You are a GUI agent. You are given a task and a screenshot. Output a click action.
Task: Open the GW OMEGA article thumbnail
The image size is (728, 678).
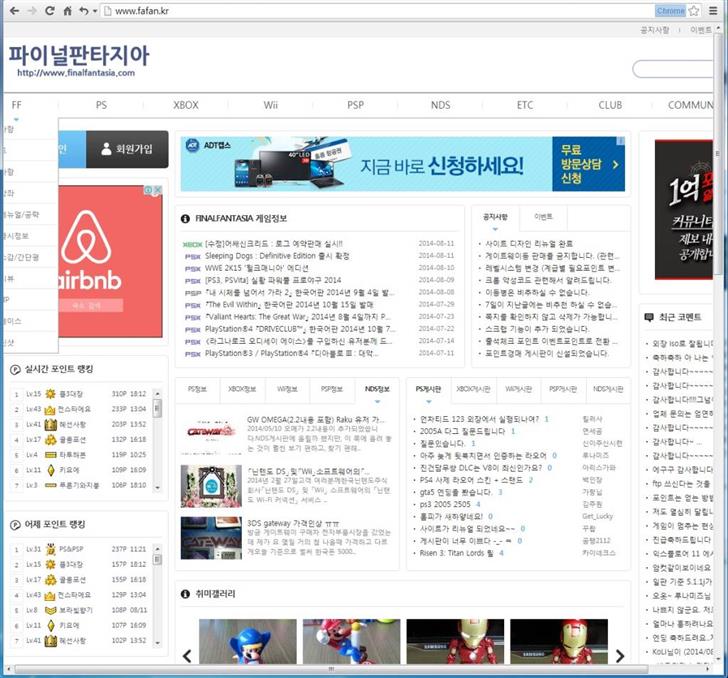(x=211, y=434)
